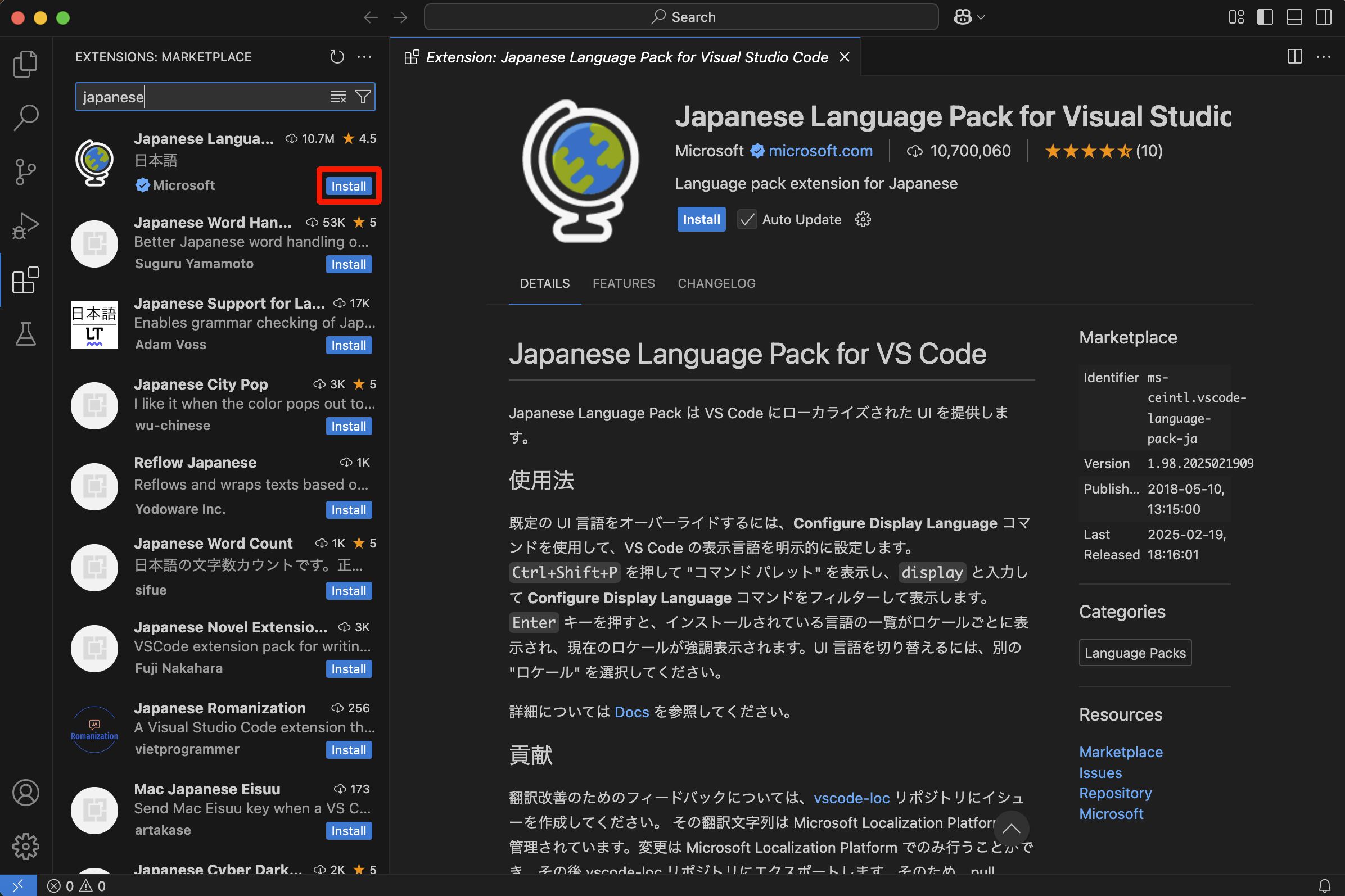Select the Japanese Romanization list item

point(221,728)
